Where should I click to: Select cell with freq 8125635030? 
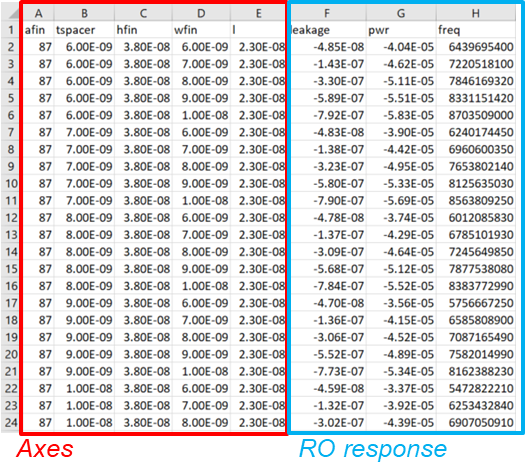pos(476,183)
